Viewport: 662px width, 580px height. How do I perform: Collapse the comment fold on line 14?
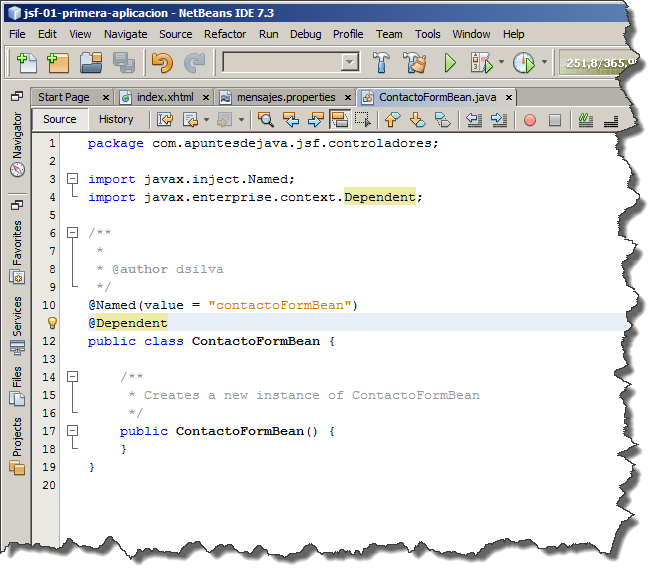73,377
